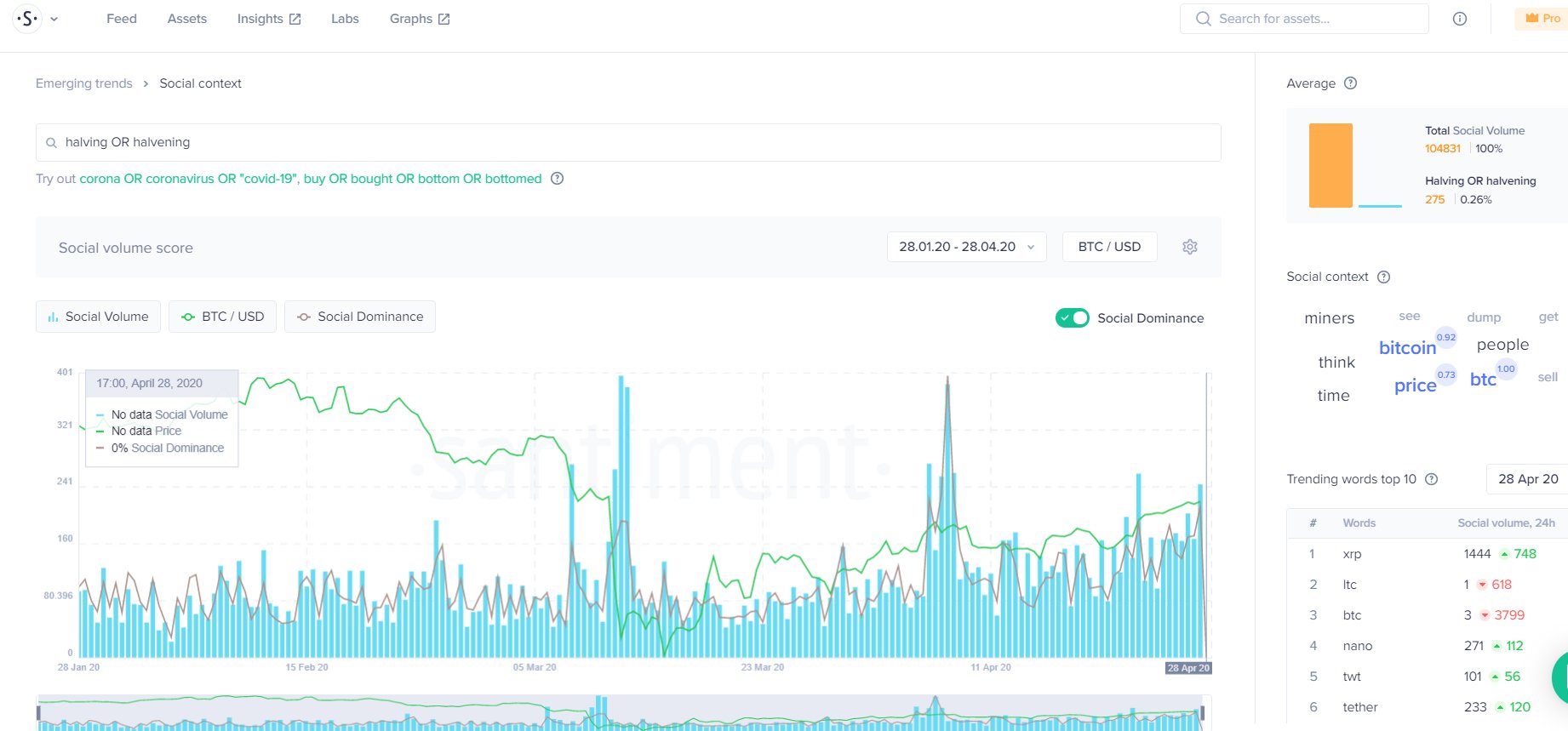
Task: Open trending word 'tether' row
Action: pos(1428,707)
